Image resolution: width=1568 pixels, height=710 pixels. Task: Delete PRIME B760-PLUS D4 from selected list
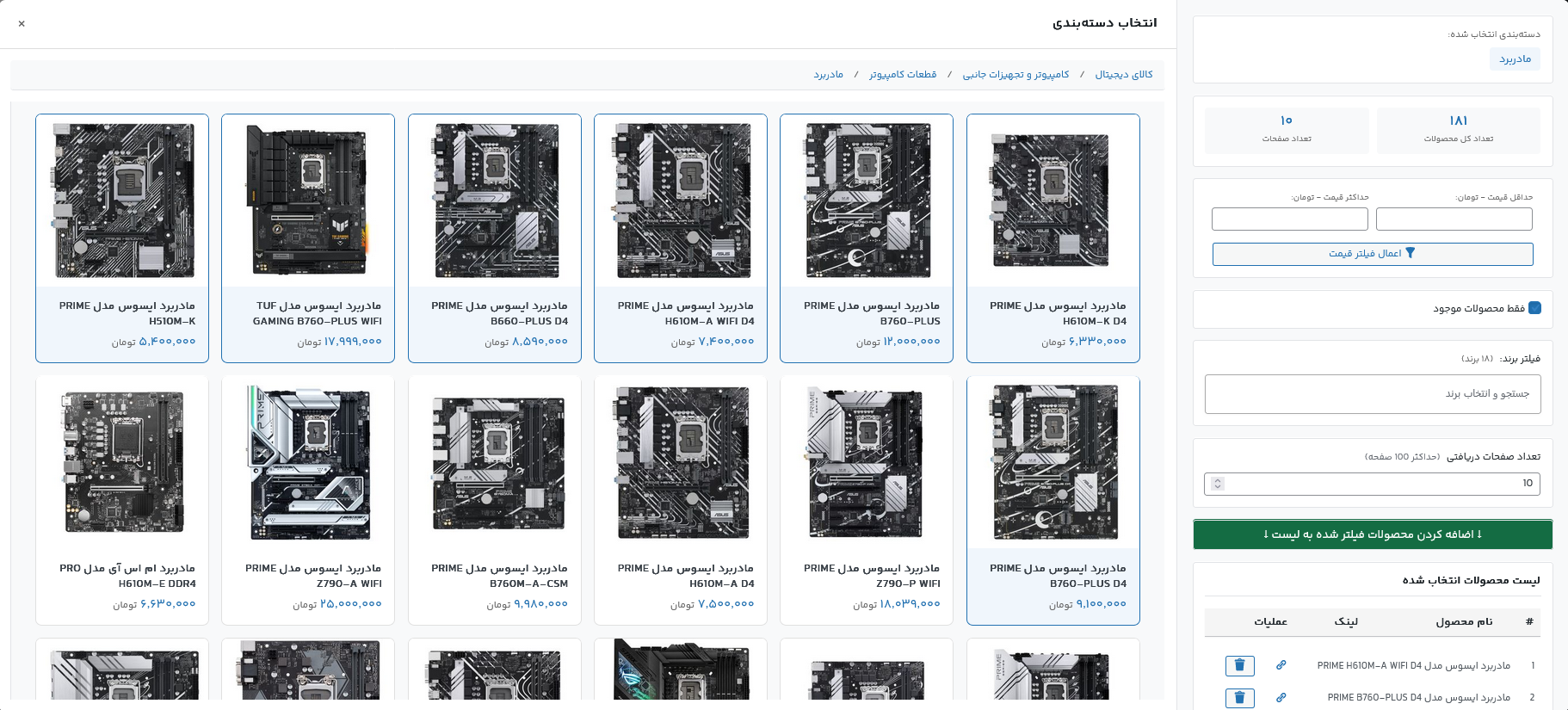[1239, 697]
